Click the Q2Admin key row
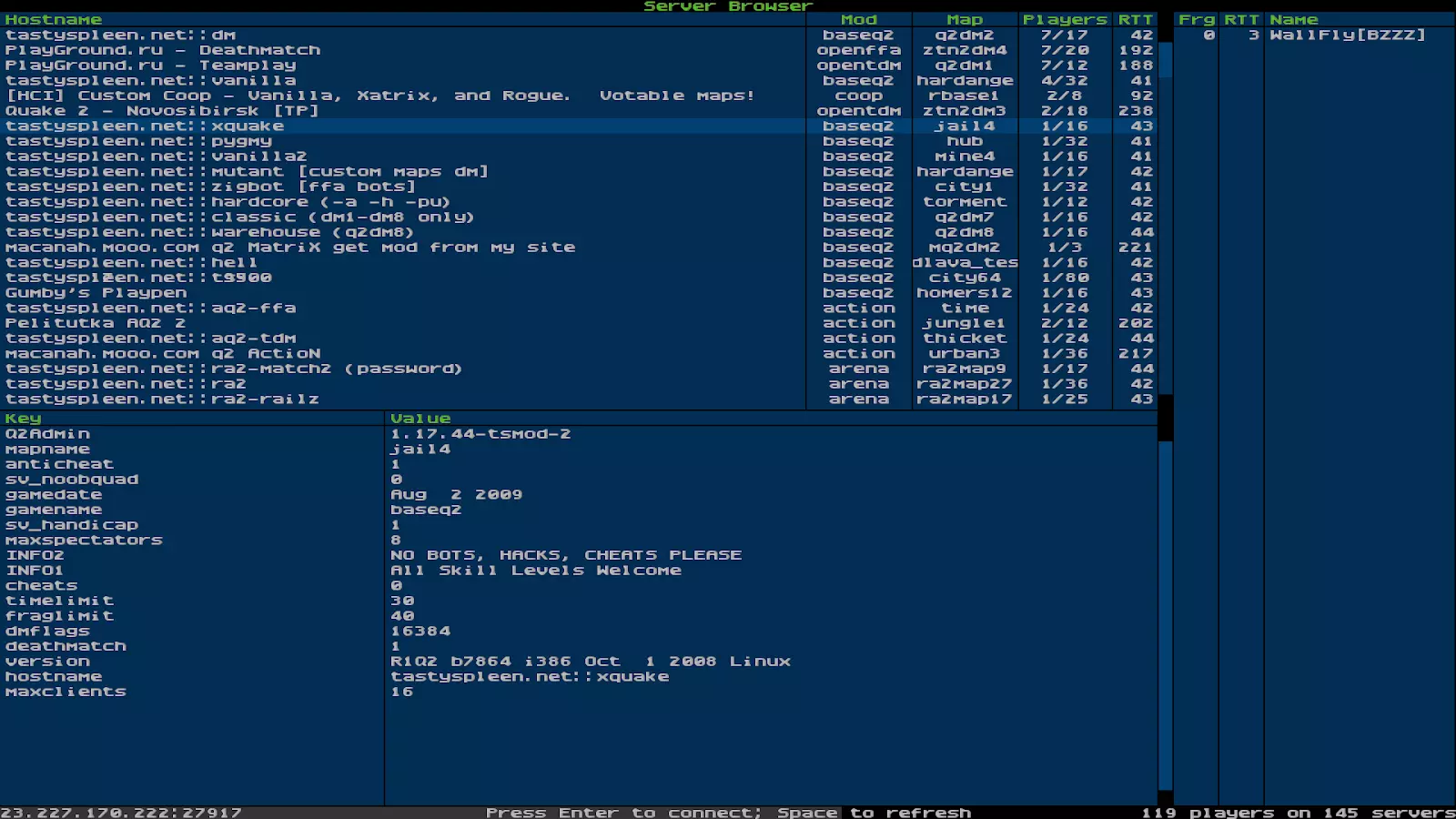 579,434
